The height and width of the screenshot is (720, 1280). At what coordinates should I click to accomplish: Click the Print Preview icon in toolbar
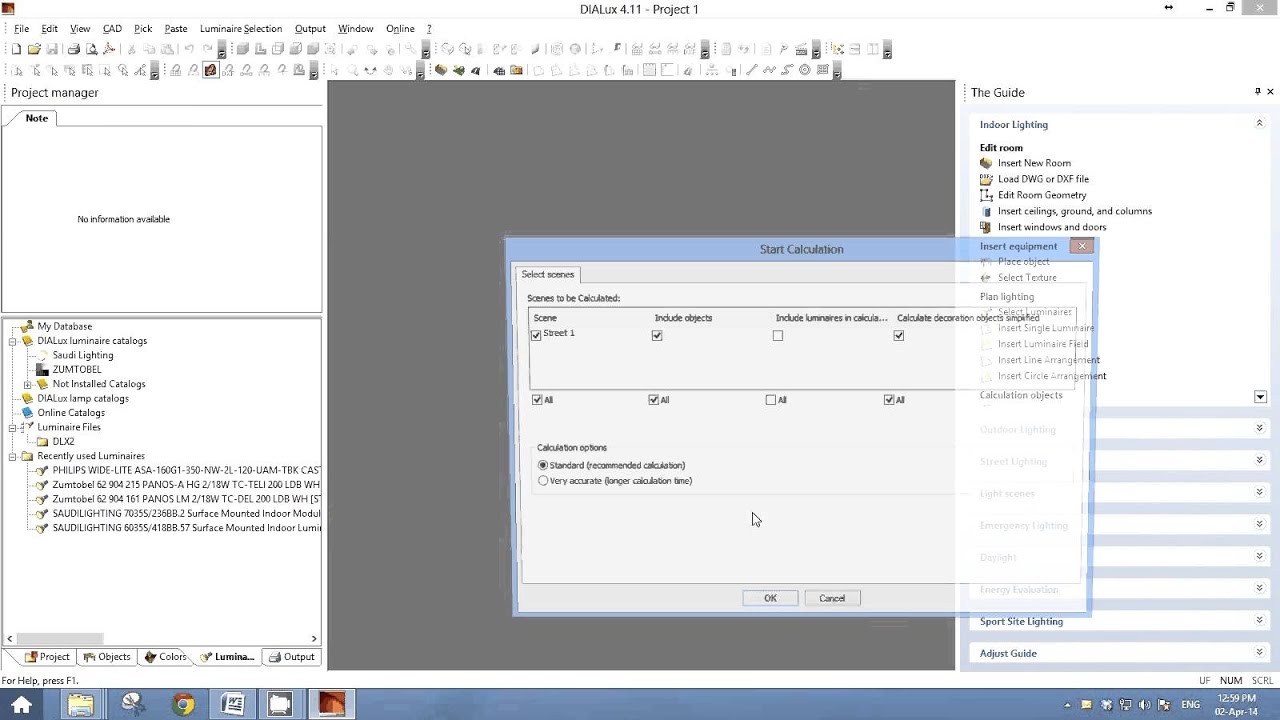click(x=91, y=49)
